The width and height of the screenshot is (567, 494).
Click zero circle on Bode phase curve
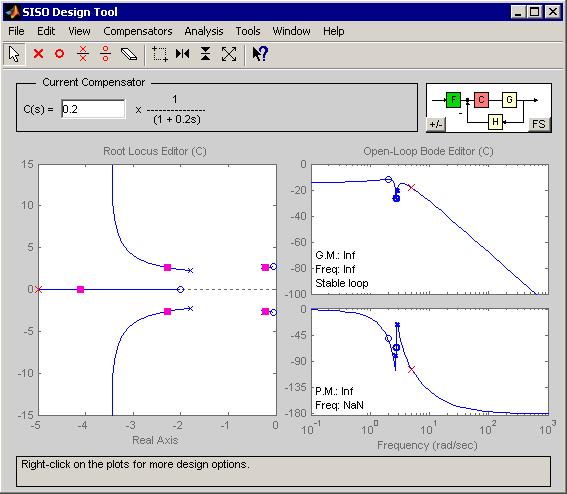(388, 339)
